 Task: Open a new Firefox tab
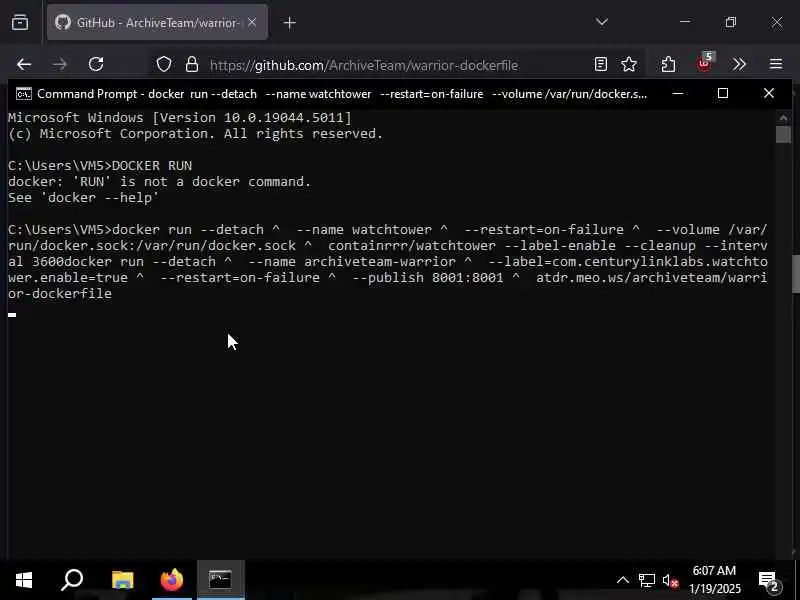[289, 22]
